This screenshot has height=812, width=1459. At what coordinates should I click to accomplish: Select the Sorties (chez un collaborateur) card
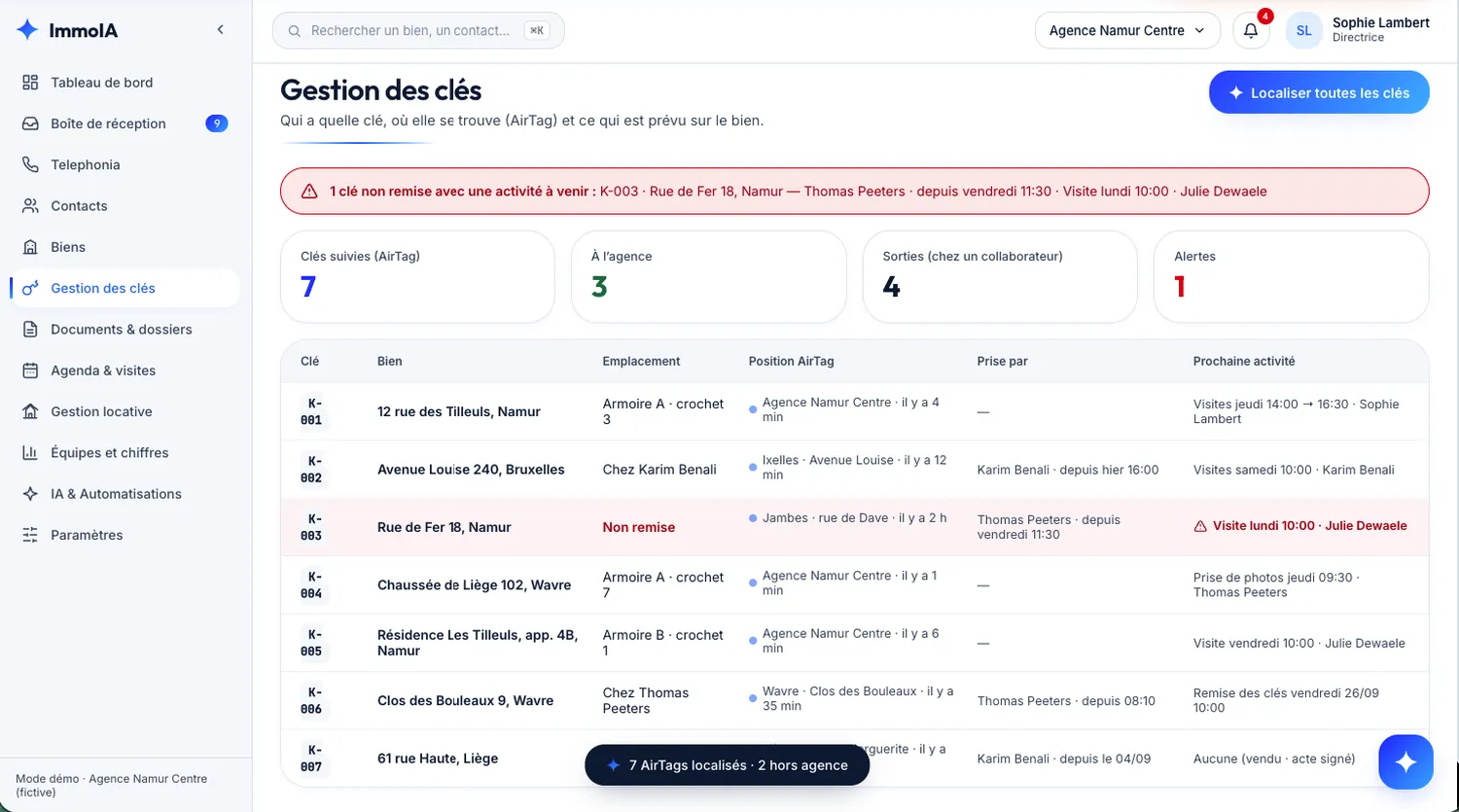pos(1000,276)
